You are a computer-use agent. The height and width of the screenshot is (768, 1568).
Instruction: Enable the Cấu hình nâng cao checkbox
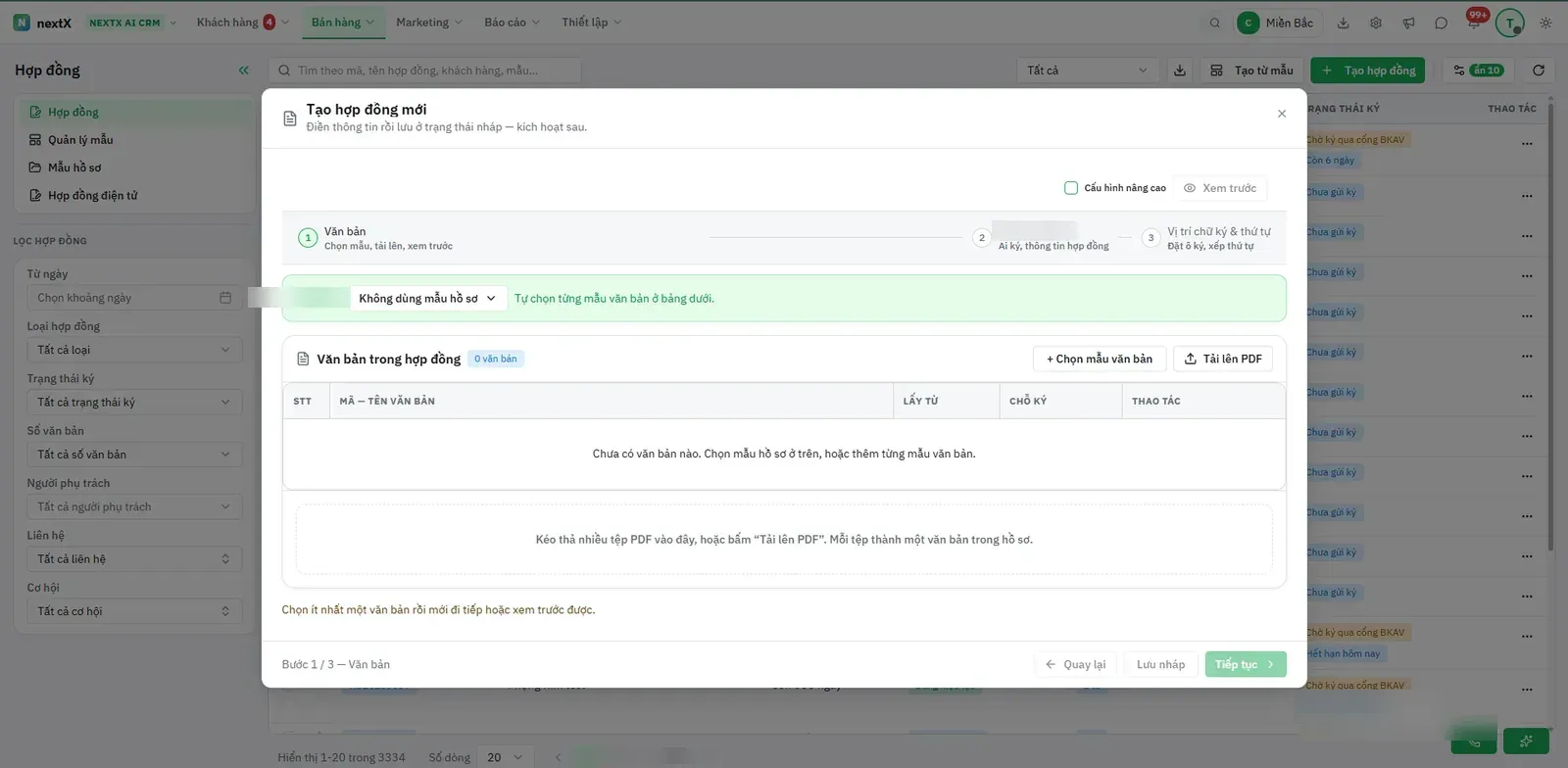click(x=1071, y=188)
